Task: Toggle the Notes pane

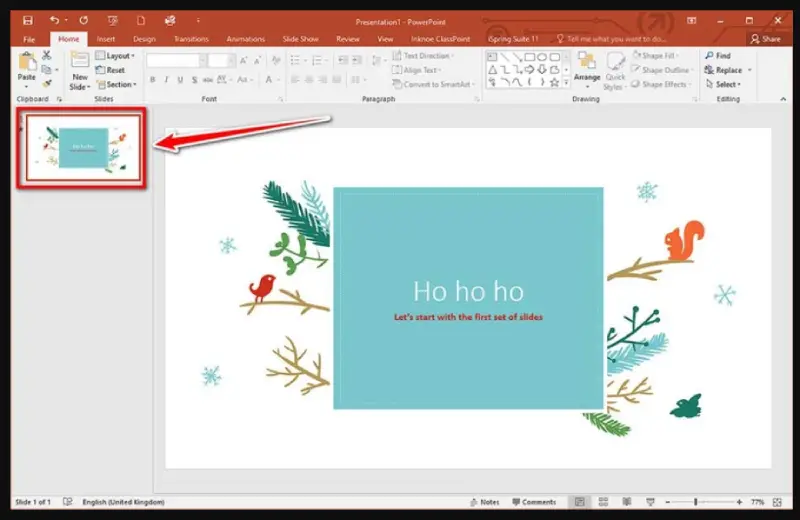Action: 484,502
